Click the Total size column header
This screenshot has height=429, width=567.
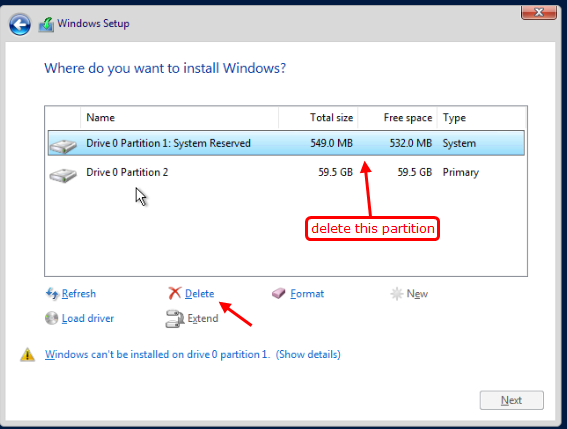318,118
